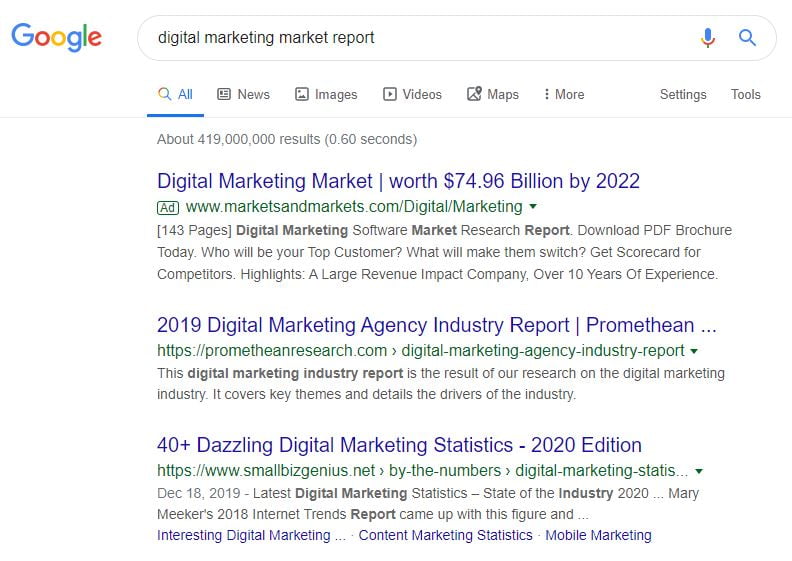Click the three-dot icon beside More
792x561 pixels.
click(x=547, y=94)
